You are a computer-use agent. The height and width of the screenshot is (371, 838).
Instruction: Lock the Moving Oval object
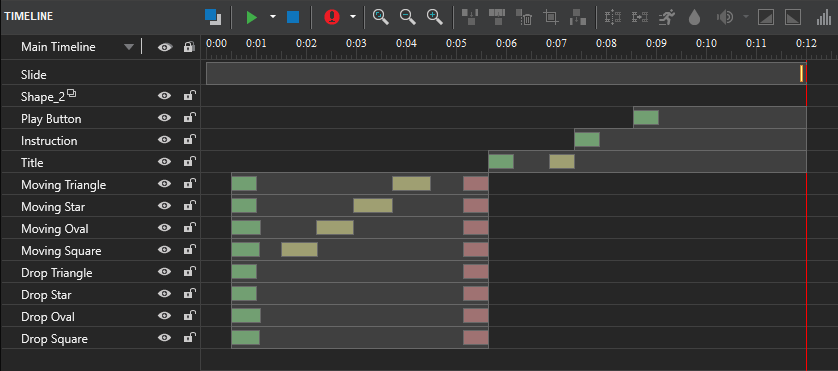coord(189,228)
